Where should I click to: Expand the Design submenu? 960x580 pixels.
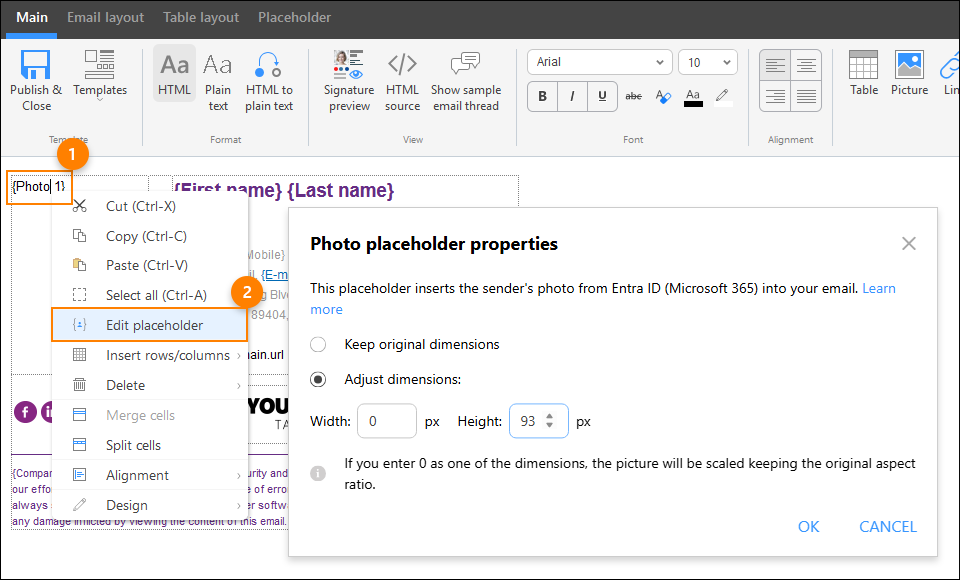(150, 505)
